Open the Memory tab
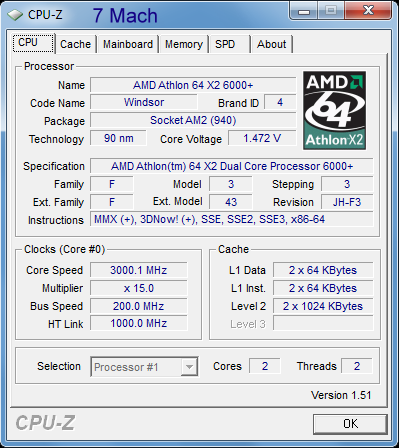Screen dimensions: 399x448 pos(184,44)
